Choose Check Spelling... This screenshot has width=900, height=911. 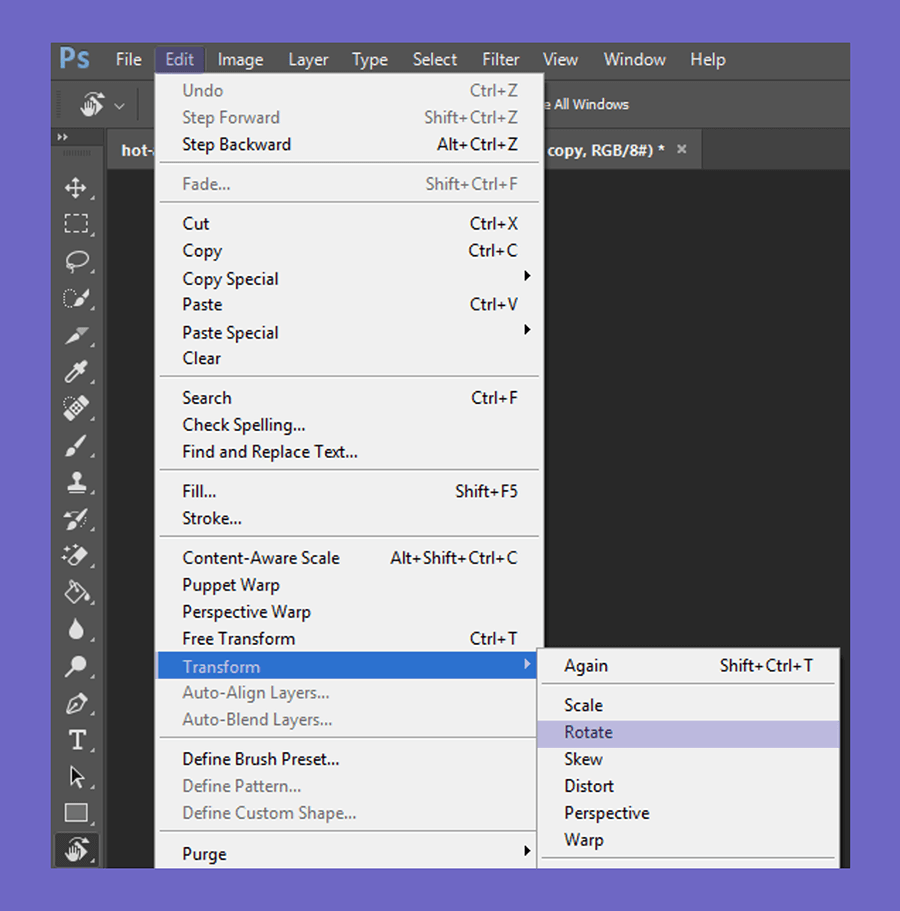click(349, 425)
